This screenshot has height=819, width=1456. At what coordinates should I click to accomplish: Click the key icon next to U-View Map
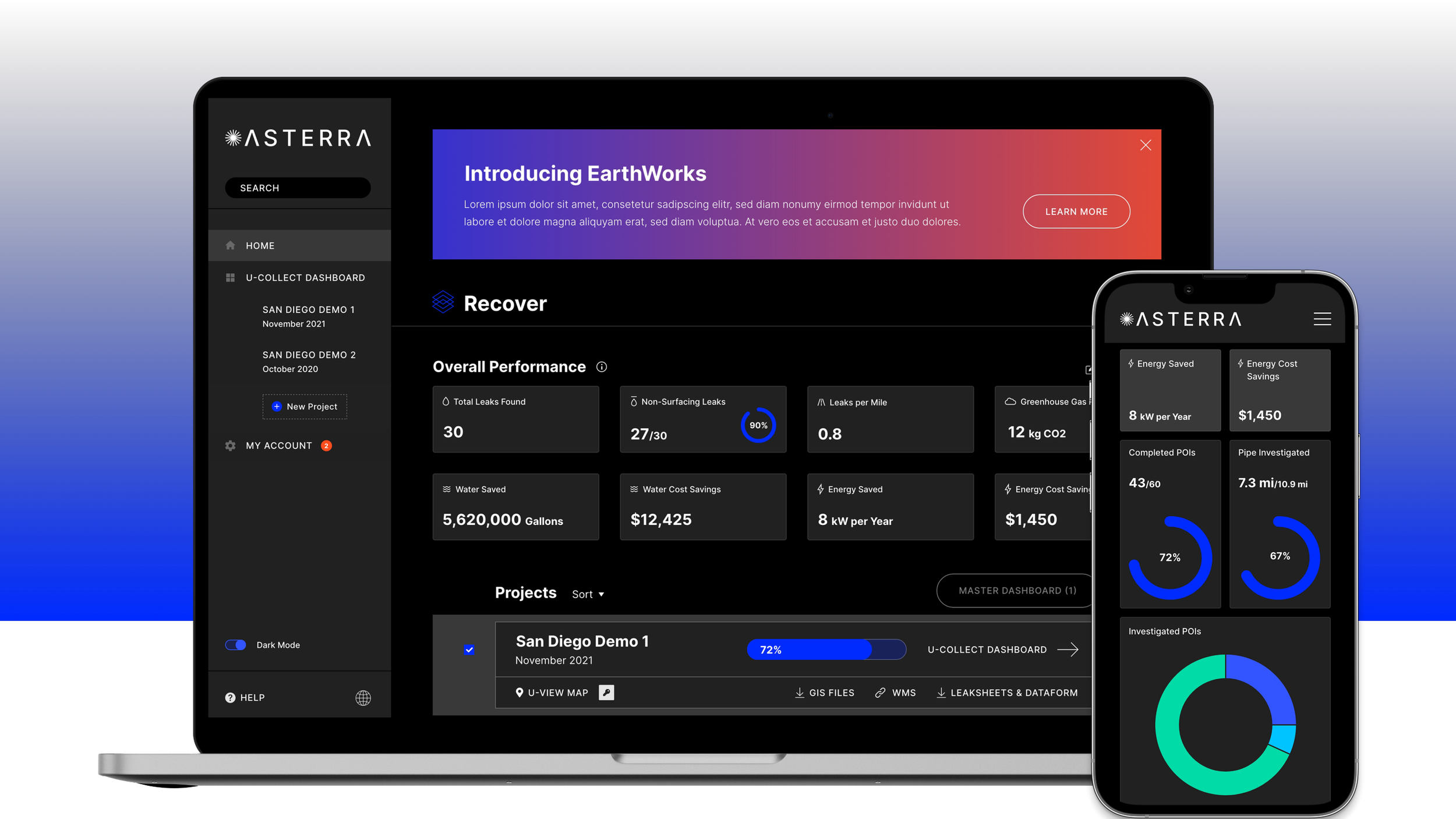tap(607, 693)
